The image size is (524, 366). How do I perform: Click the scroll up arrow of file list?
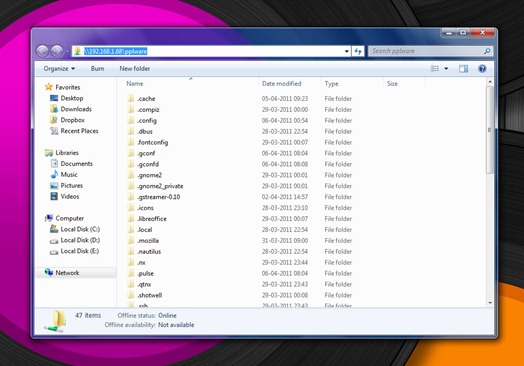coord(490,82)
